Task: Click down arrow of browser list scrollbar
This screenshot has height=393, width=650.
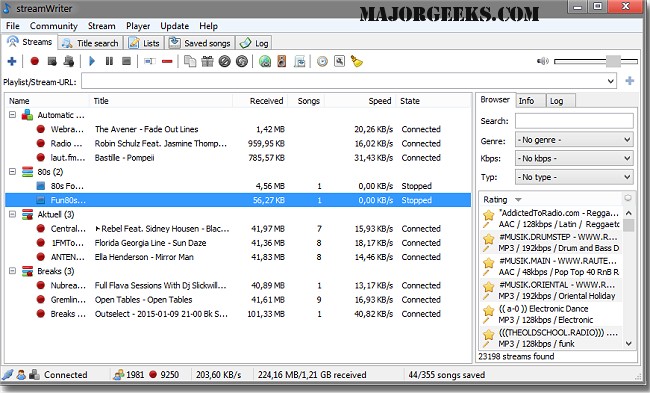Action: [628, 344]
